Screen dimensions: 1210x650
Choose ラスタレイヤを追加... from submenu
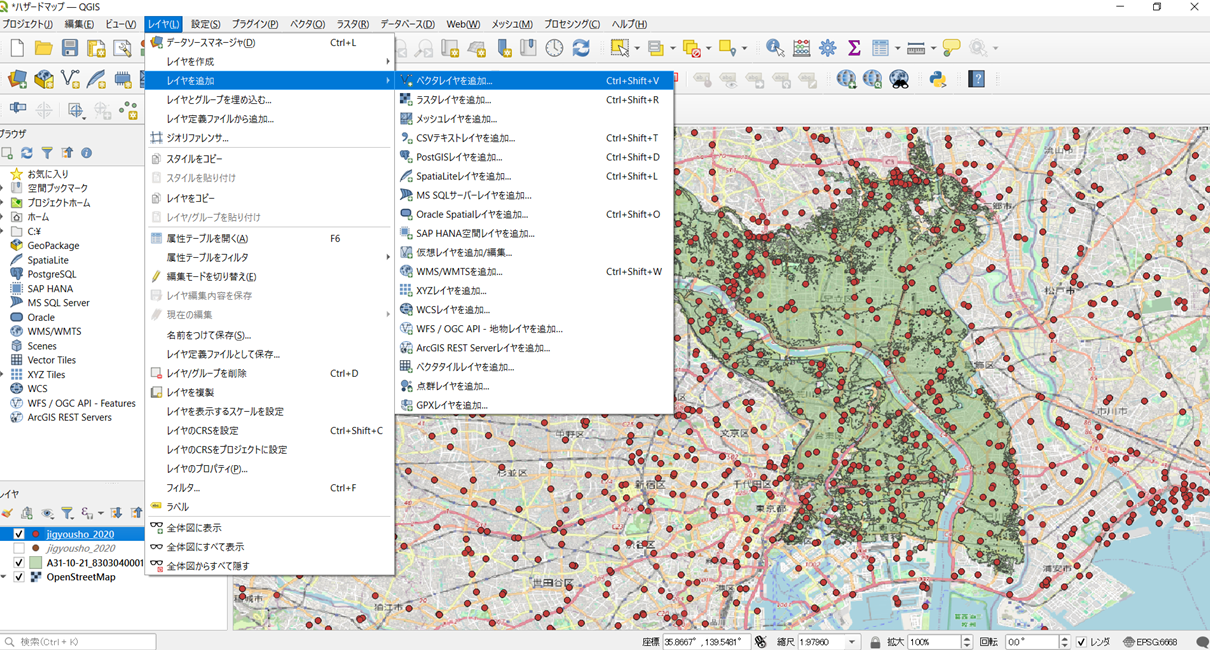[534, 100]
